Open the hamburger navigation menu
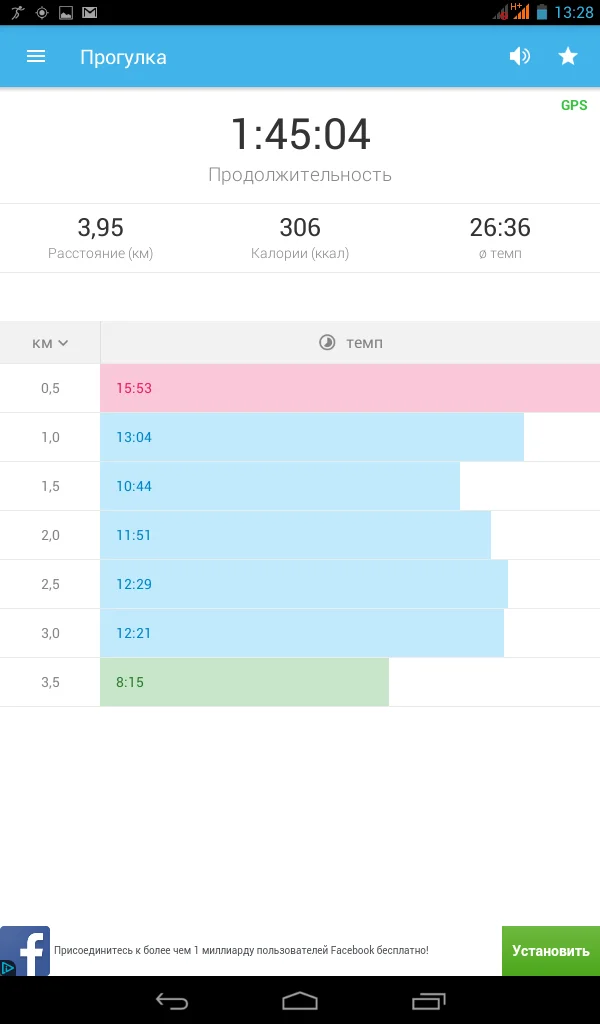The width and height of the screenshot is (600, 1024). (36, 57)
